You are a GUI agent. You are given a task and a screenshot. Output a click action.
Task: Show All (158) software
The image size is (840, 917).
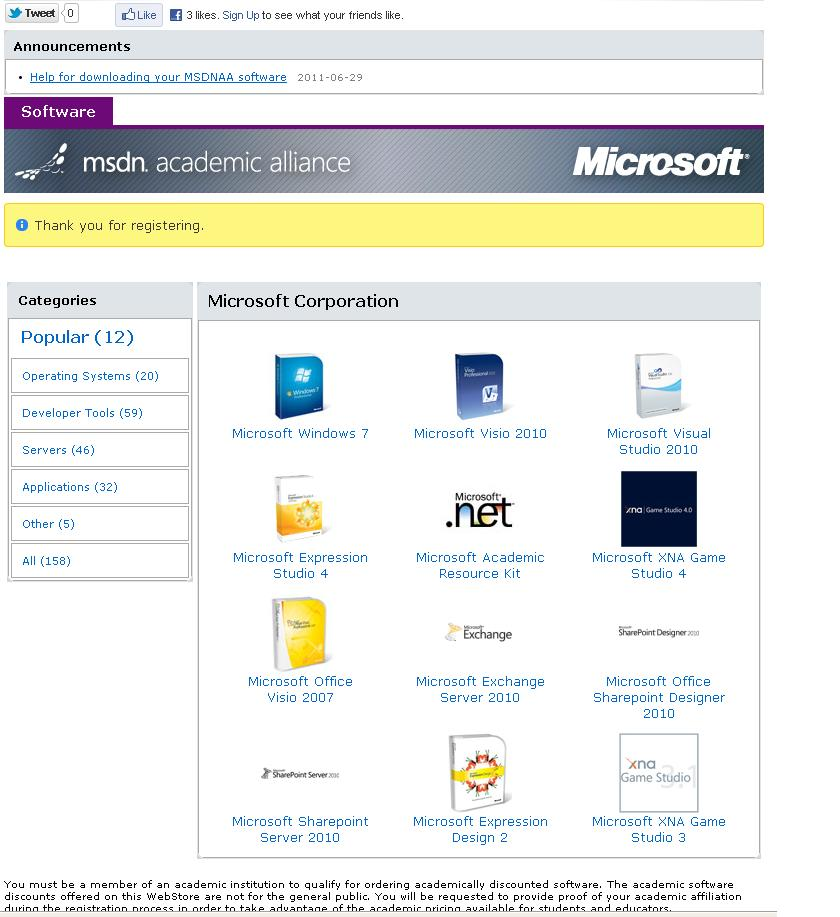[x=100, y=561]
